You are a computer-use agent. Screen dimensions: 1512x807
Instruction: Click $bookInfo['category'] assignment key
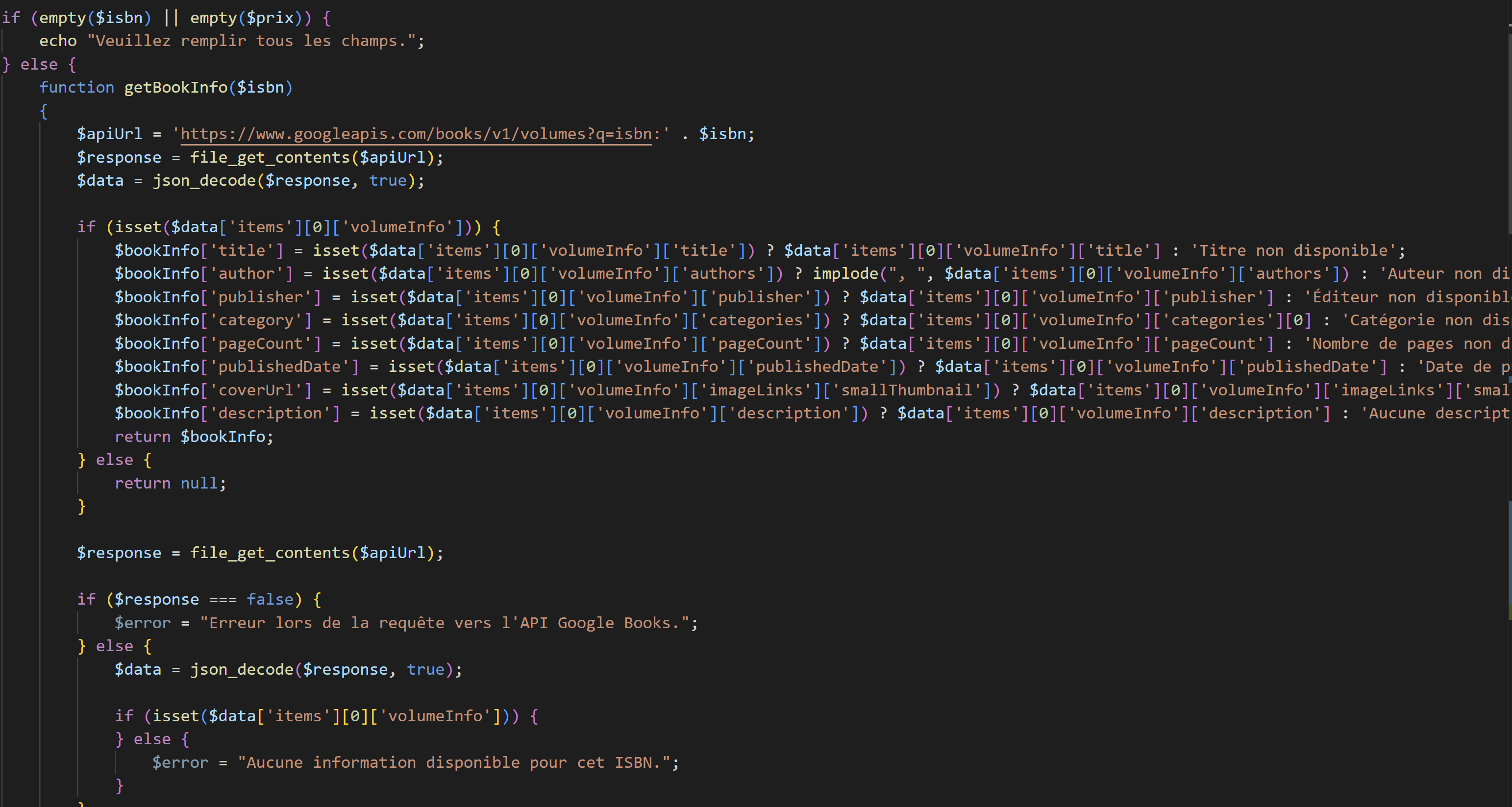pyautogui.click(x=213, y=320)
